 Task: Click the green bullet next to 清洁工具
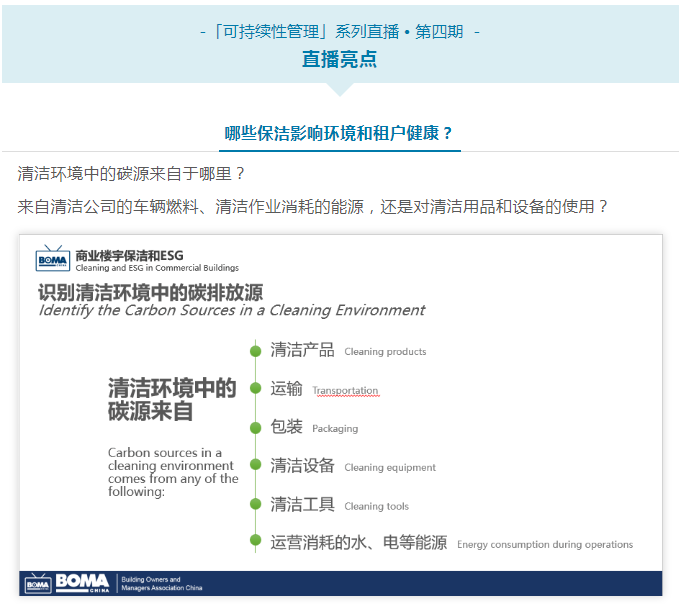(255, 504)
